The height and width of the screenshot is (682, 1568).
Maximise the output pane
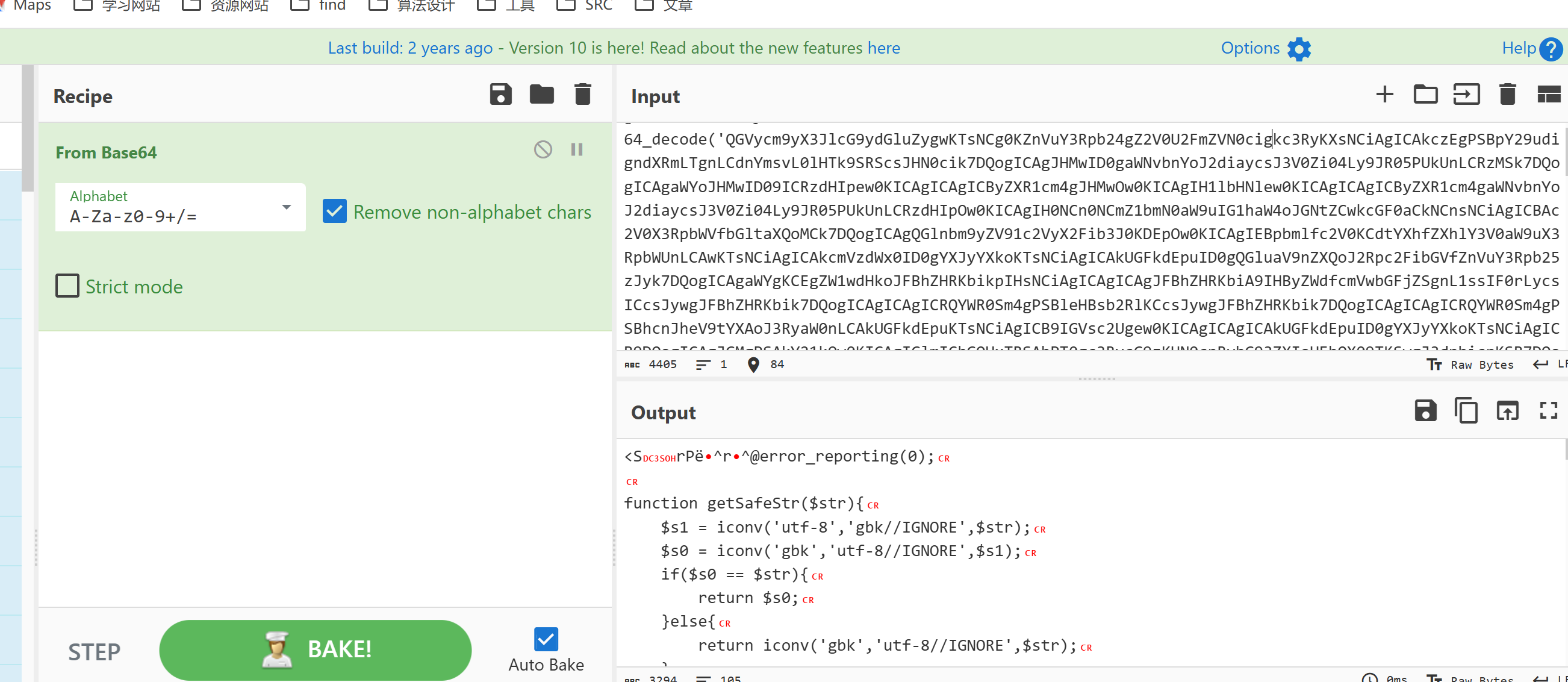tap(1548, 410)
